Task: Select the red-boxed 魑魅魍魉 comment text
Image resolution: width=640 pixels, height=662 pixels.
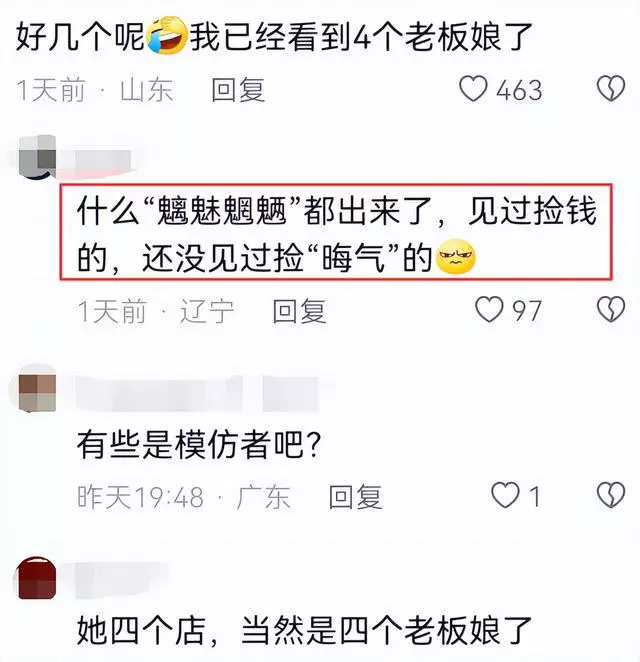Action: coord(336,232)
